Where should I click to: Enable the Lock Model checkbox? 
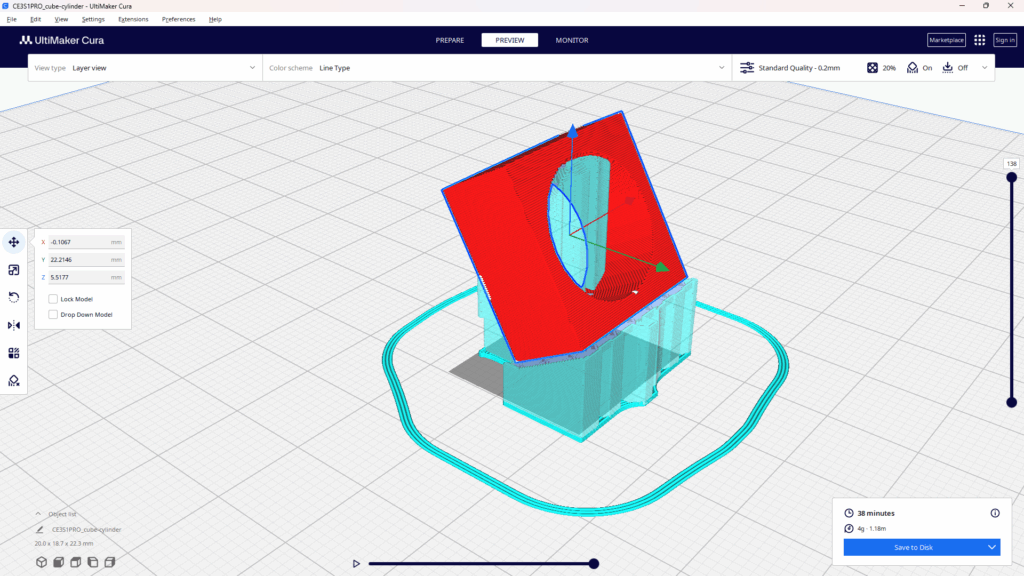point(53,299)
